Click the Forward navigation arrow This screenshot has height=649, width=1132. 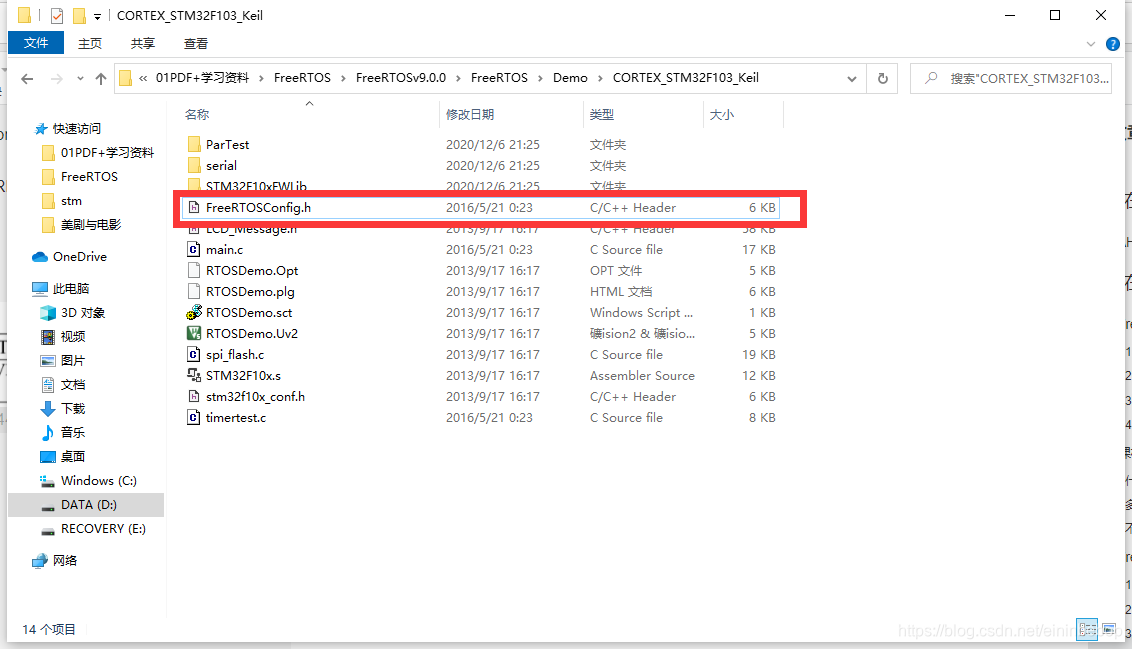(56, 79)
